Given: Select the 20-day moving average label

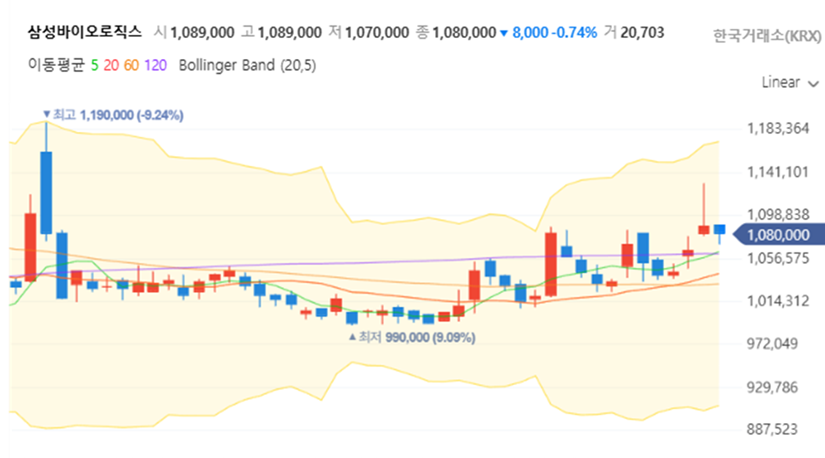Looking at the screenshot, I should (111, 65).
